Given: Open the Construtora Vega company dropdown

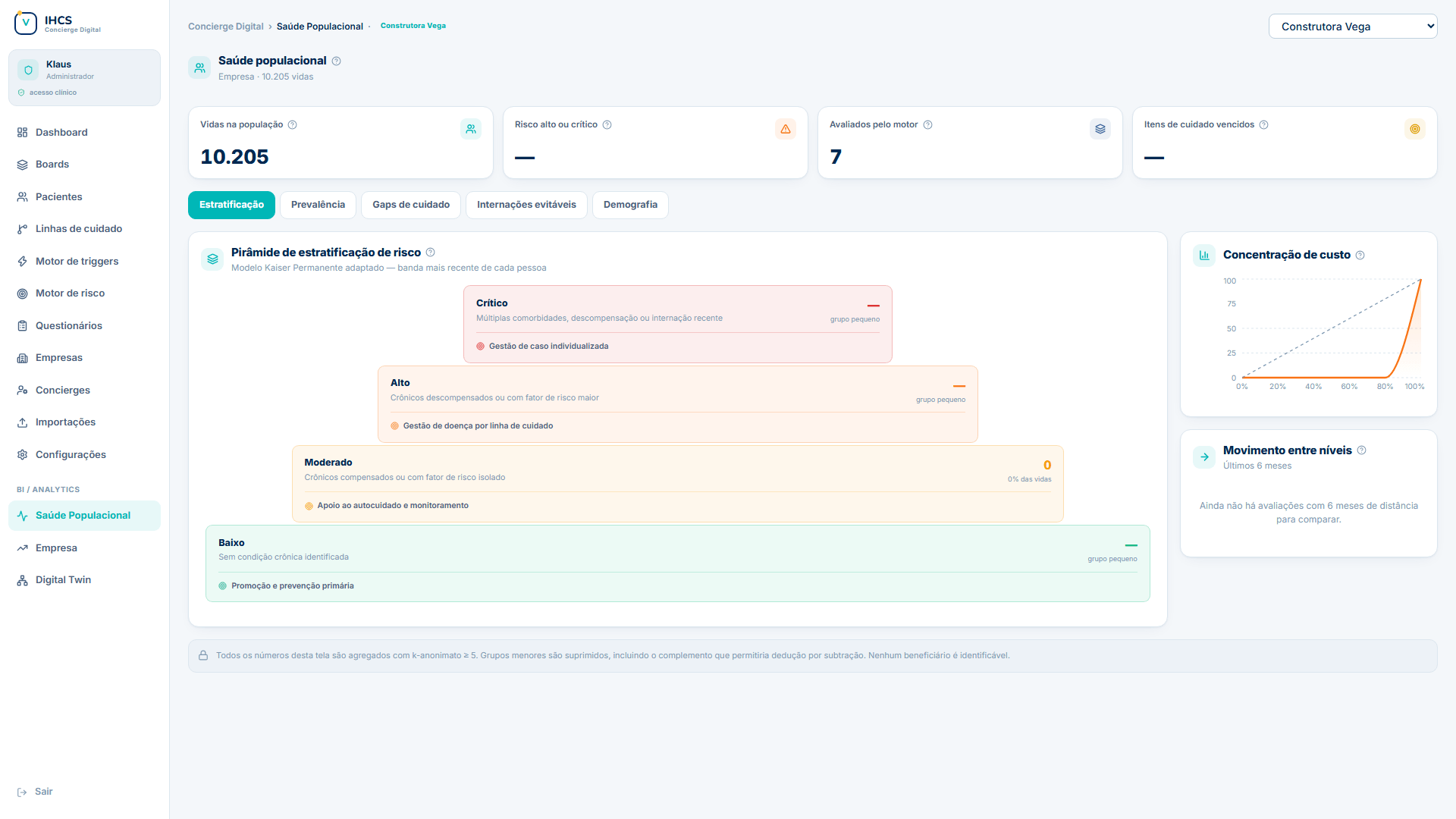Looking at the screenshot, I should pos(1353,27).
